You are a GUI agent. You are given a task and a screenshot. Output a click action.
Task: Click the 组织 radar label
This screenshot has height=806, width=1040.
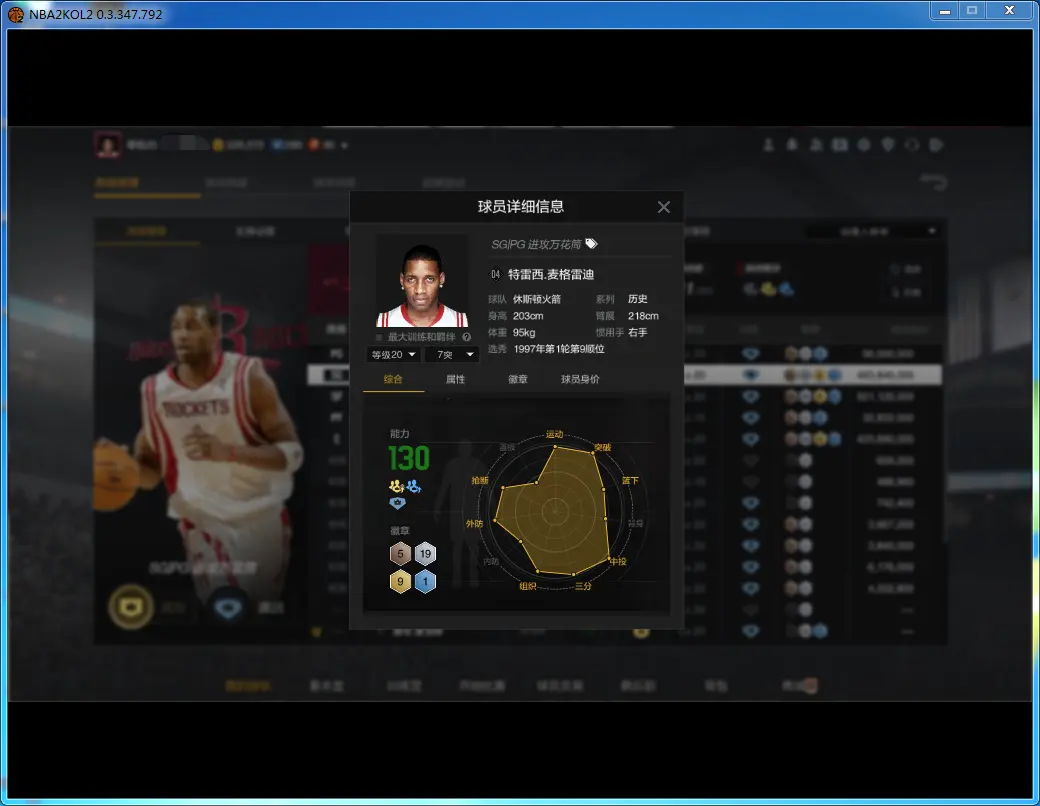[x=527, y=586]
